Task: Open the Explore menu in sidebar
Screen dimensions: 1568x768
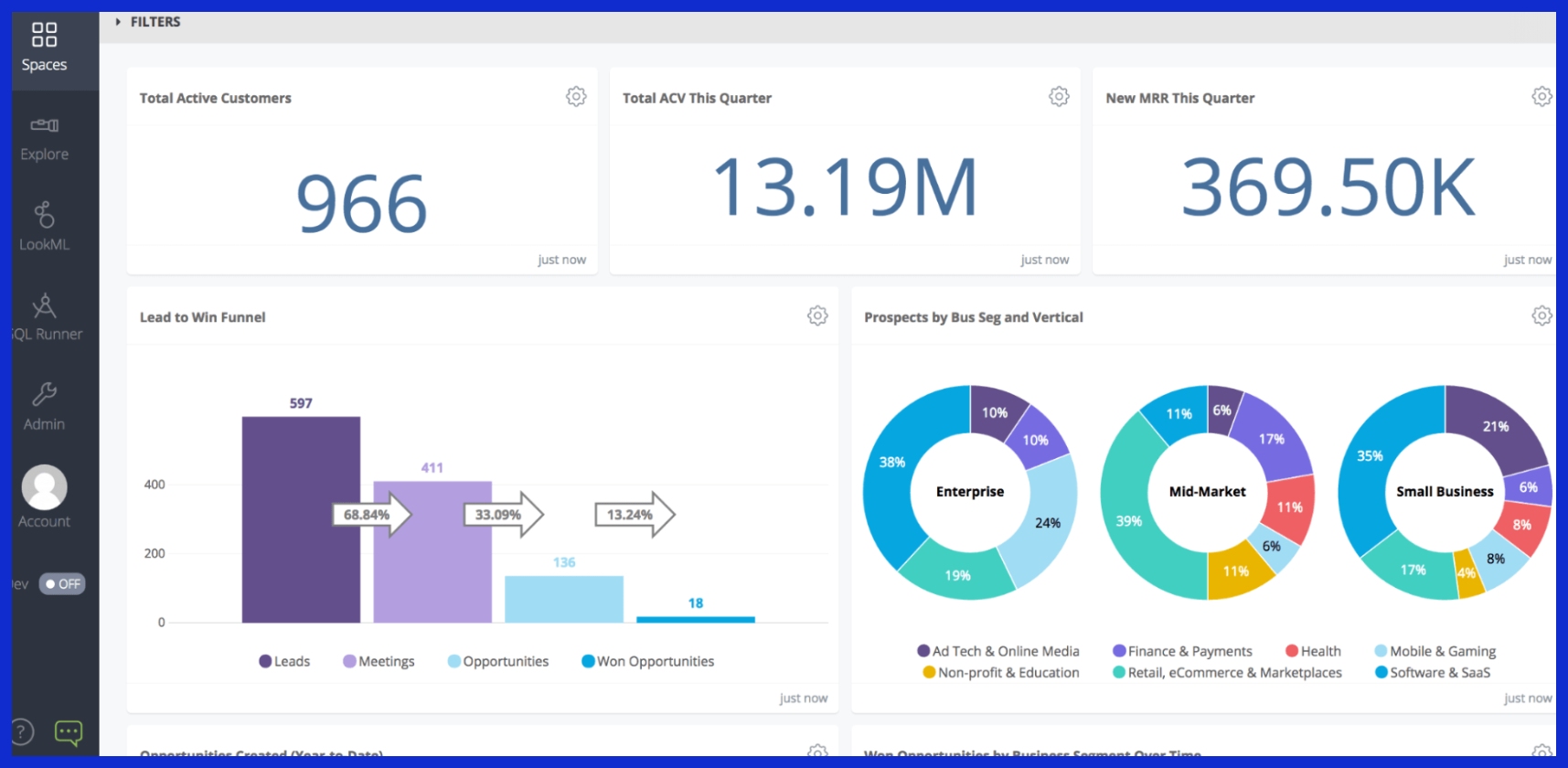Action: click(44, 138)
